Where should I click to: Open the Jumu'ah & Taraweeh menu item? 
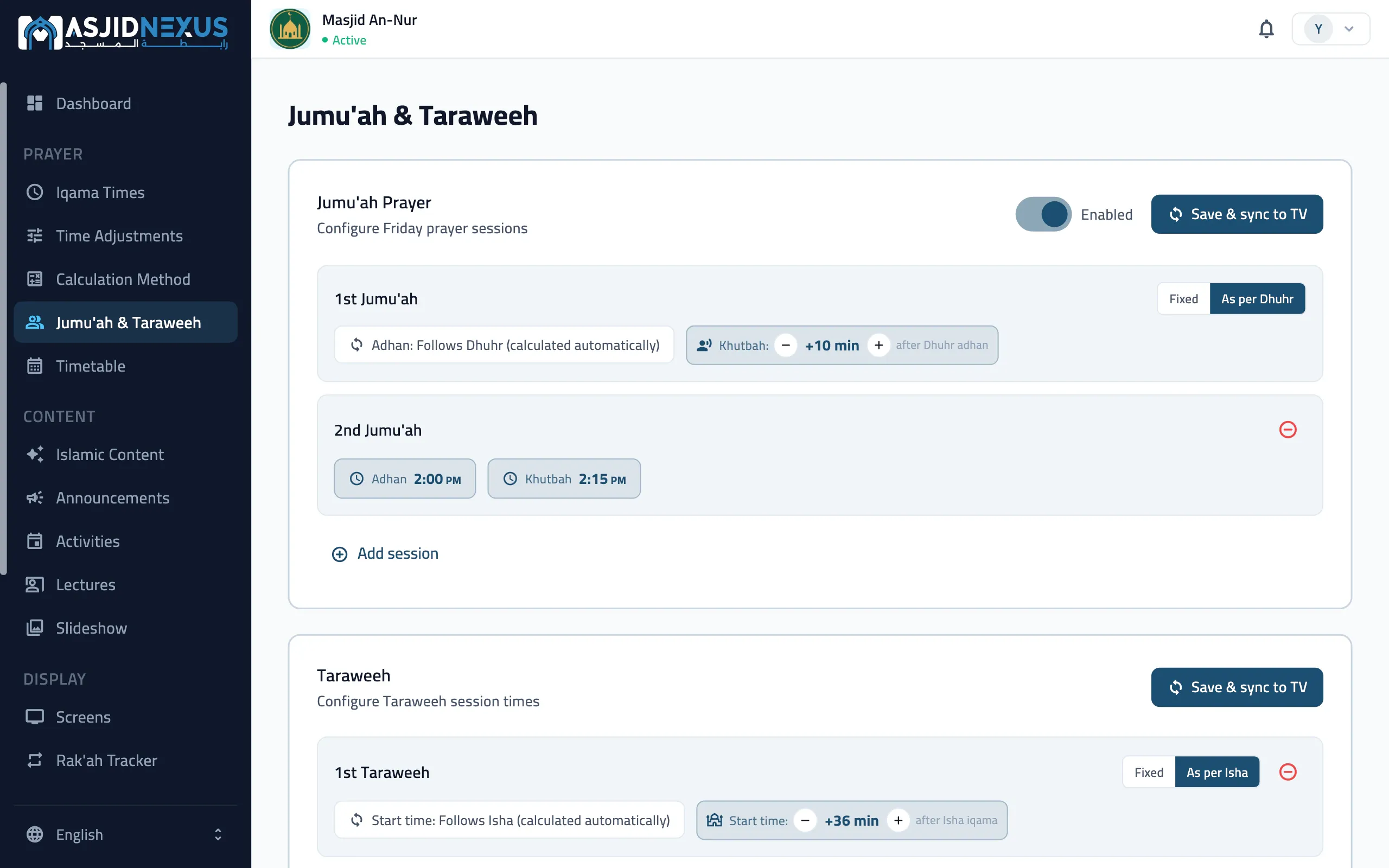pos(125,322)
